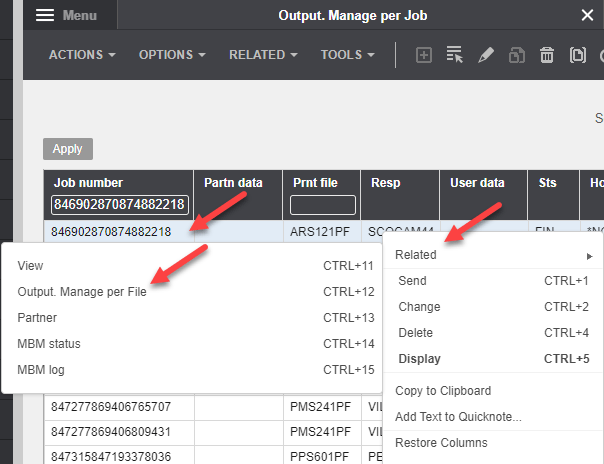Close the Output Manage per Job window

(587, 15)
